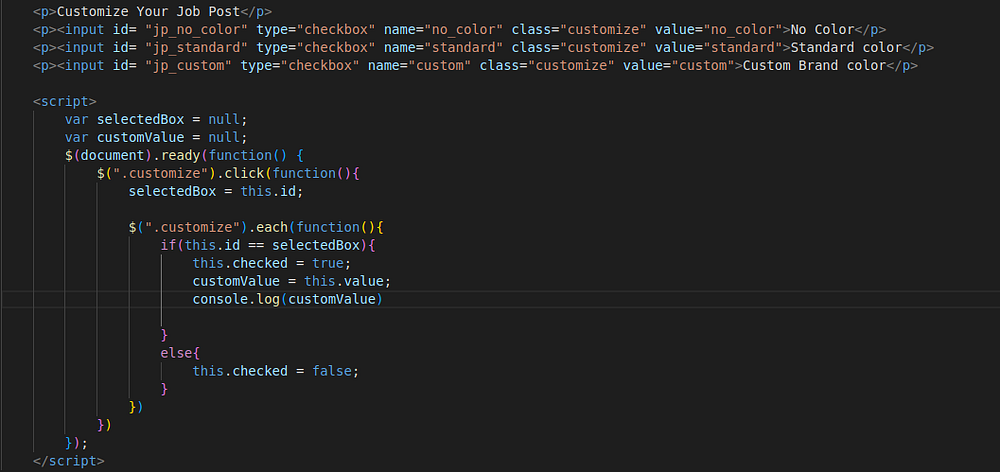The width and height of the screenshot is (1000, 472).
Task: Click the text "Customize Your Job Post"
Action: tap(149, 11)
